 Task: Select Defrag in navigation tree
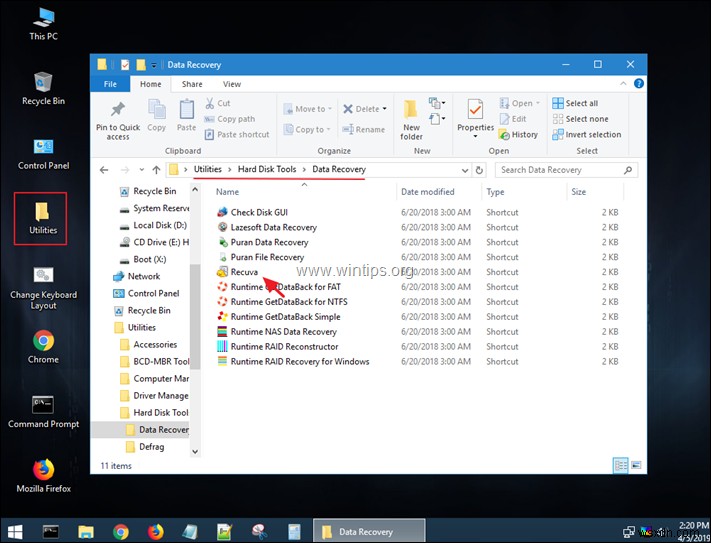[x=151, y=446]
